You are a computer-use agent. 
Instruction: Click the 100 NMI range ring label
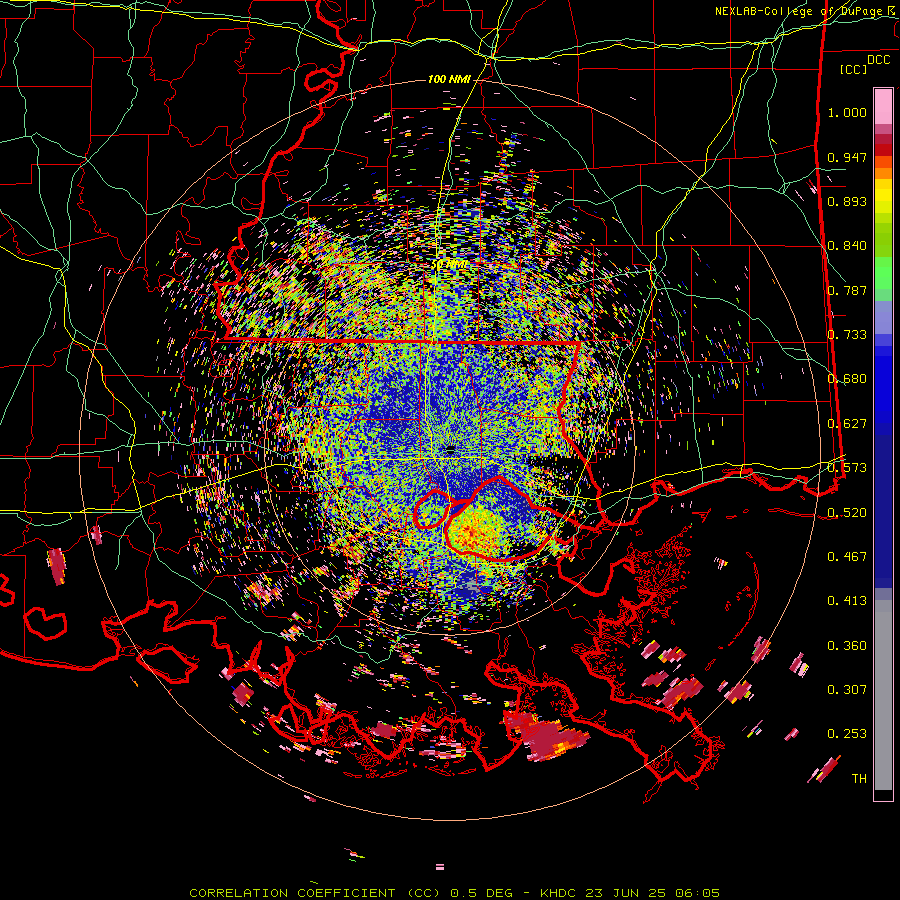point(449,79)
